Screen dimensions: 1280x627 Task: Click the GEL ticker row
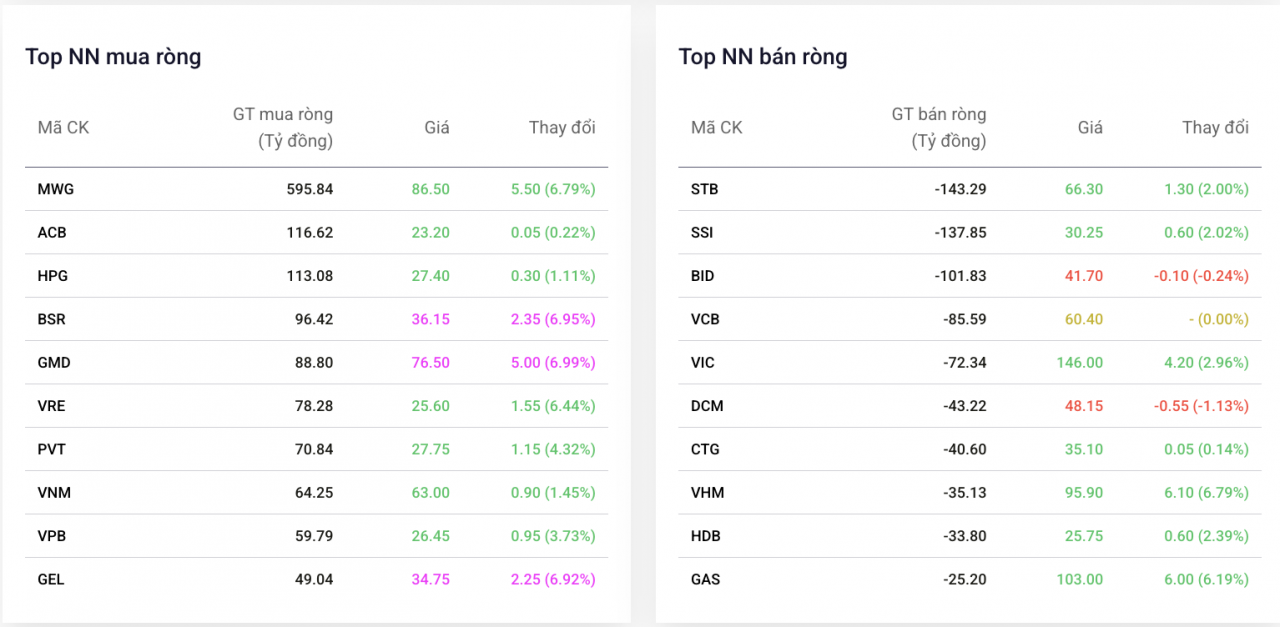(x=51, y=579)
